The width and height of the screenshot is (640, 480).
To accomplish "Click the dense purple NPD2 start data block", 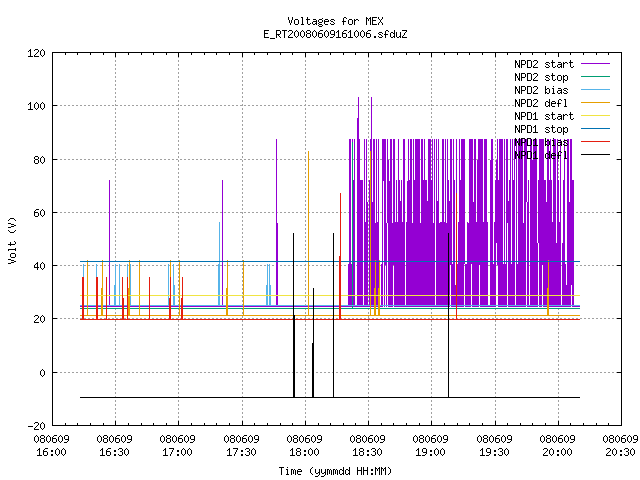I will [461, 222].
